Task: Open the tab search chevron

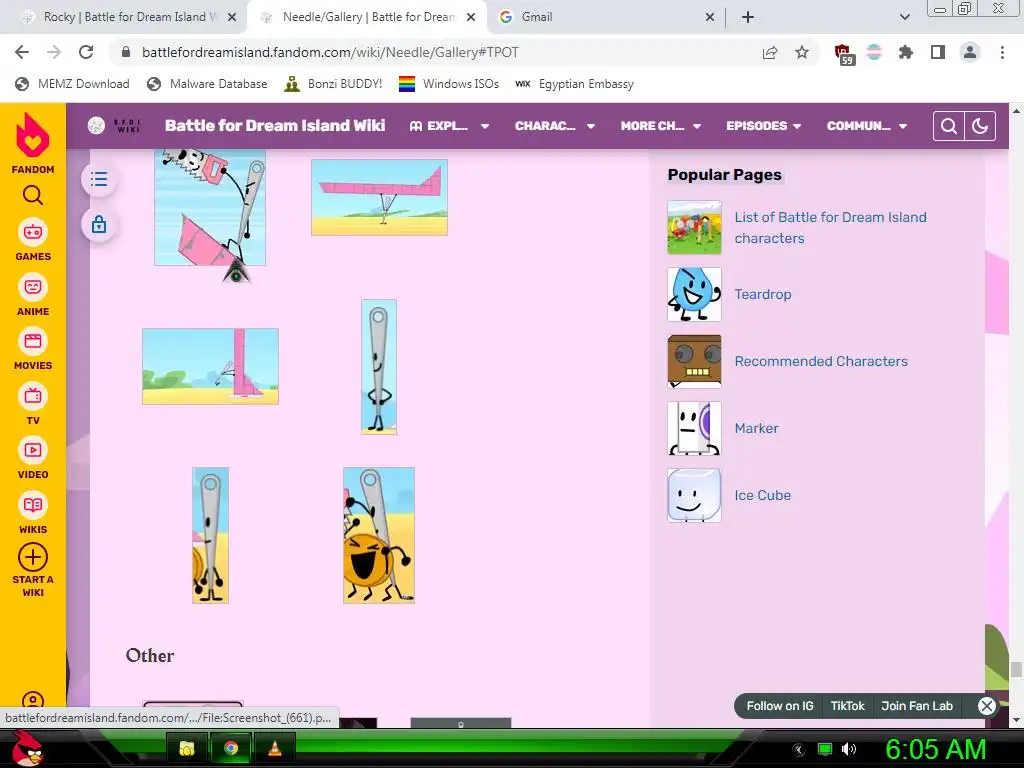Action: [904, 17]
